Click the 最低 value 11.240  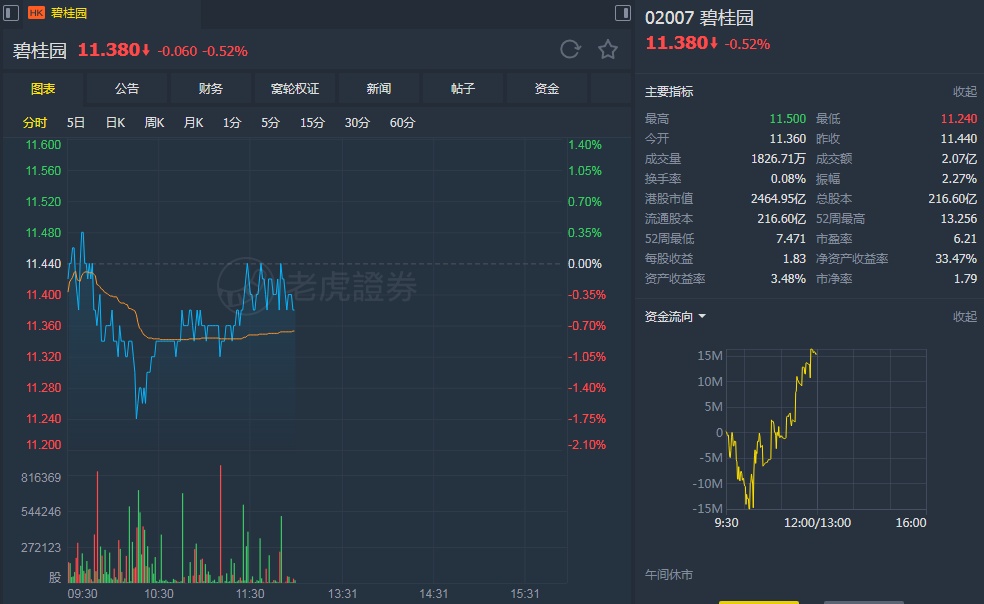pos(959,119)
